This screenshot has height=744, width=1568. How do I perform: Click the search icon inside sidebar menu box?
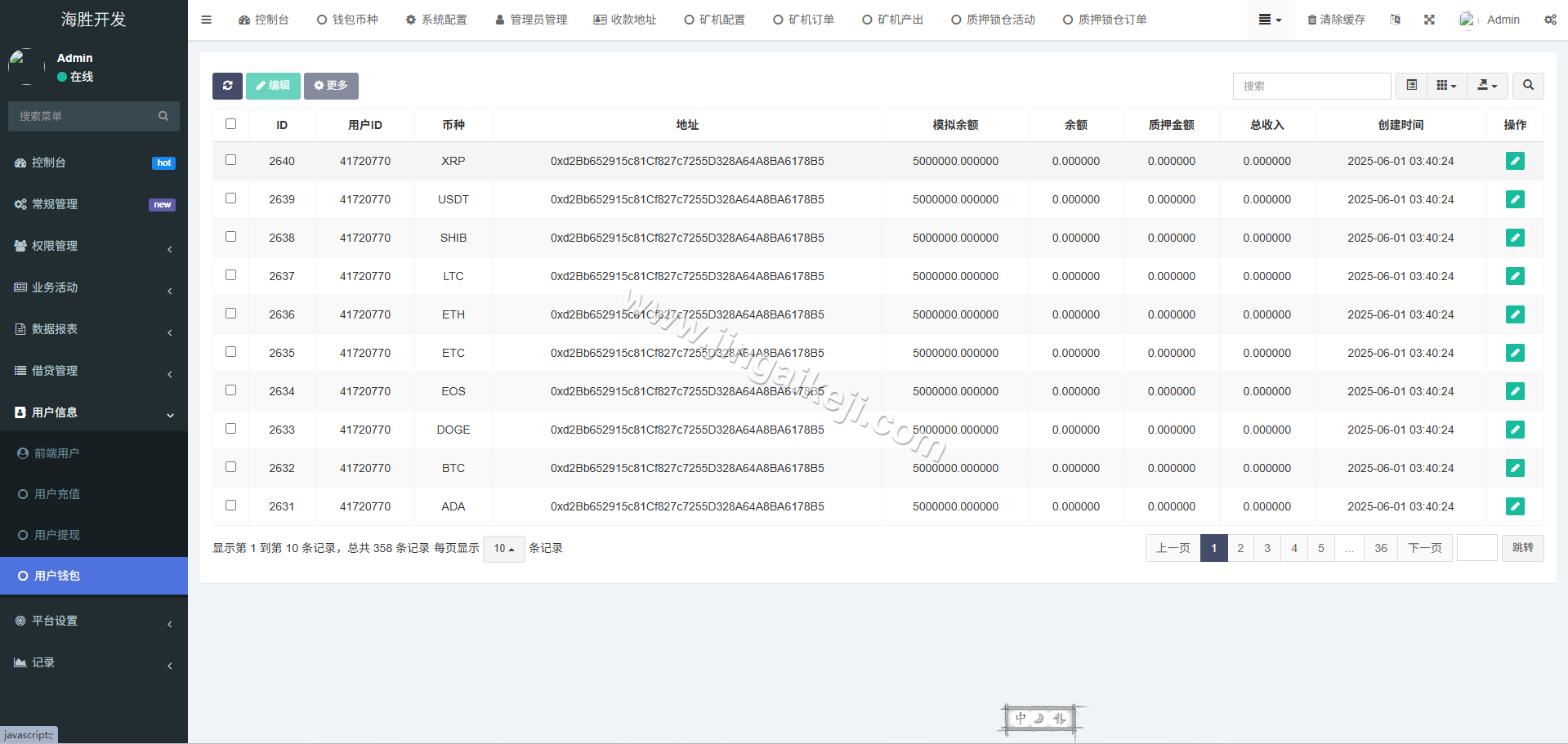tap(163, 116)
